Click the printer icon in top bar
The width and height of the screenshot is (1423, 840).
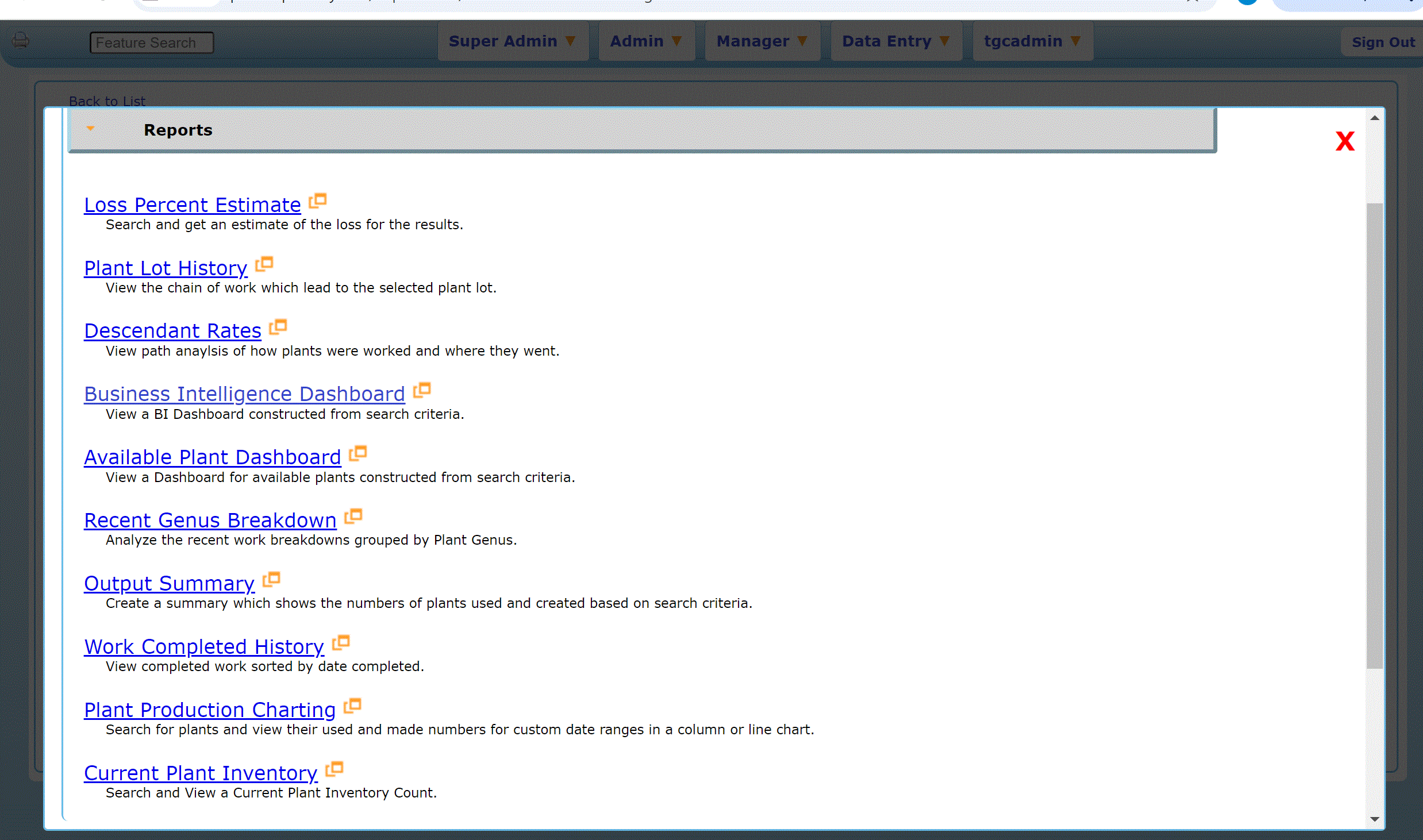21,40
